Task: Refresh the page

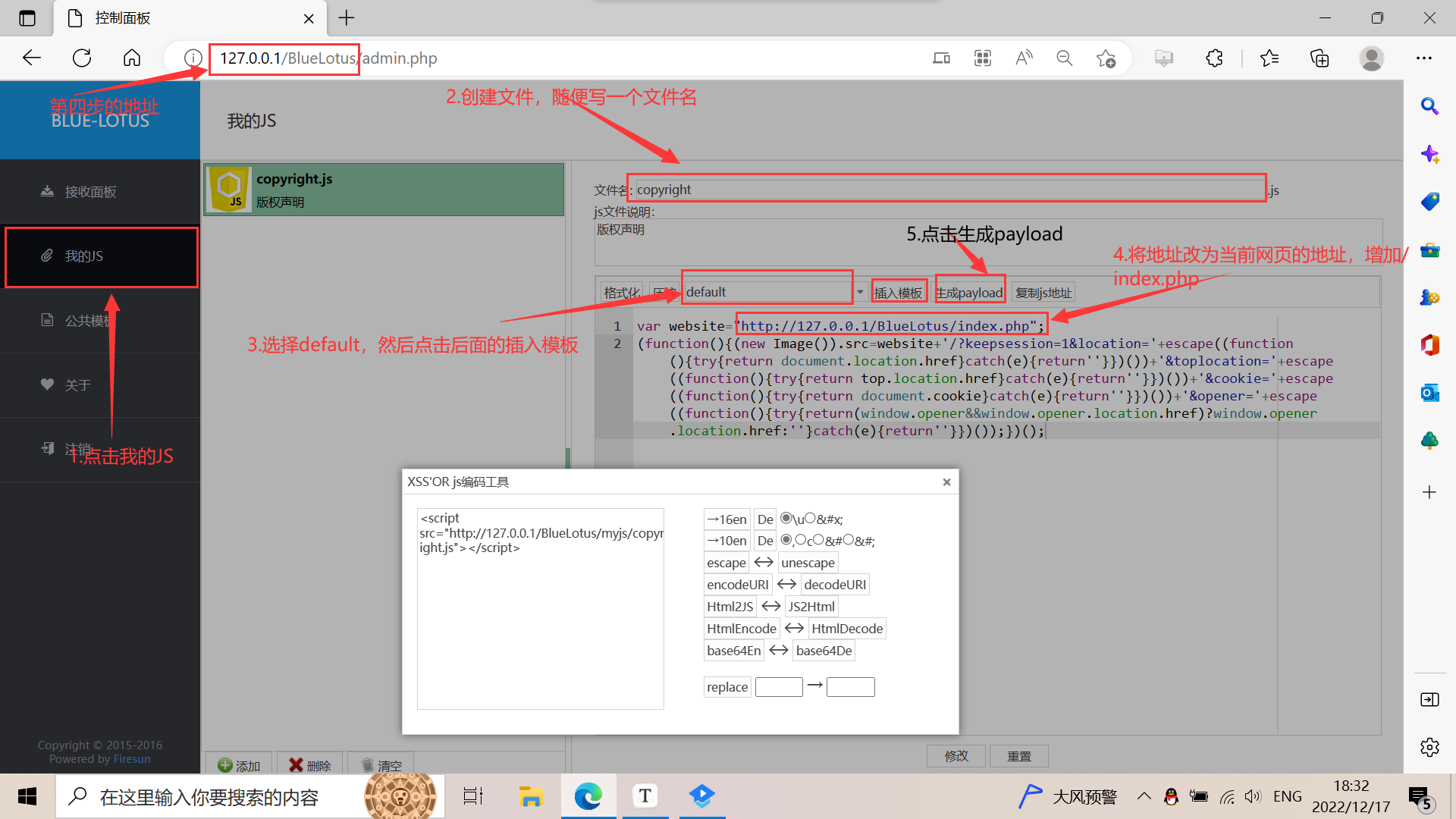Action: point(82,58)
